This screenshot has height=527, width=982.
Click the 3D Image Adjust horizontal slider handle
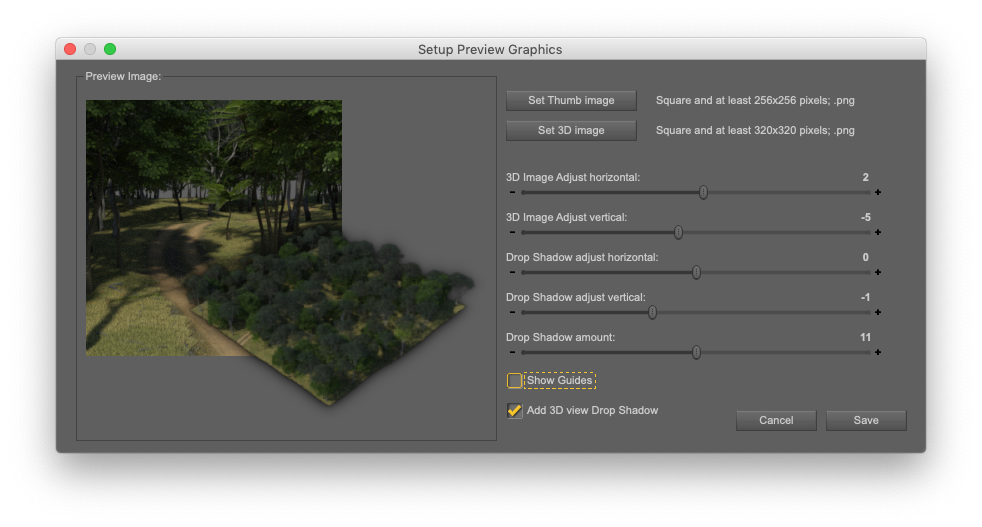tap(703, 192)
